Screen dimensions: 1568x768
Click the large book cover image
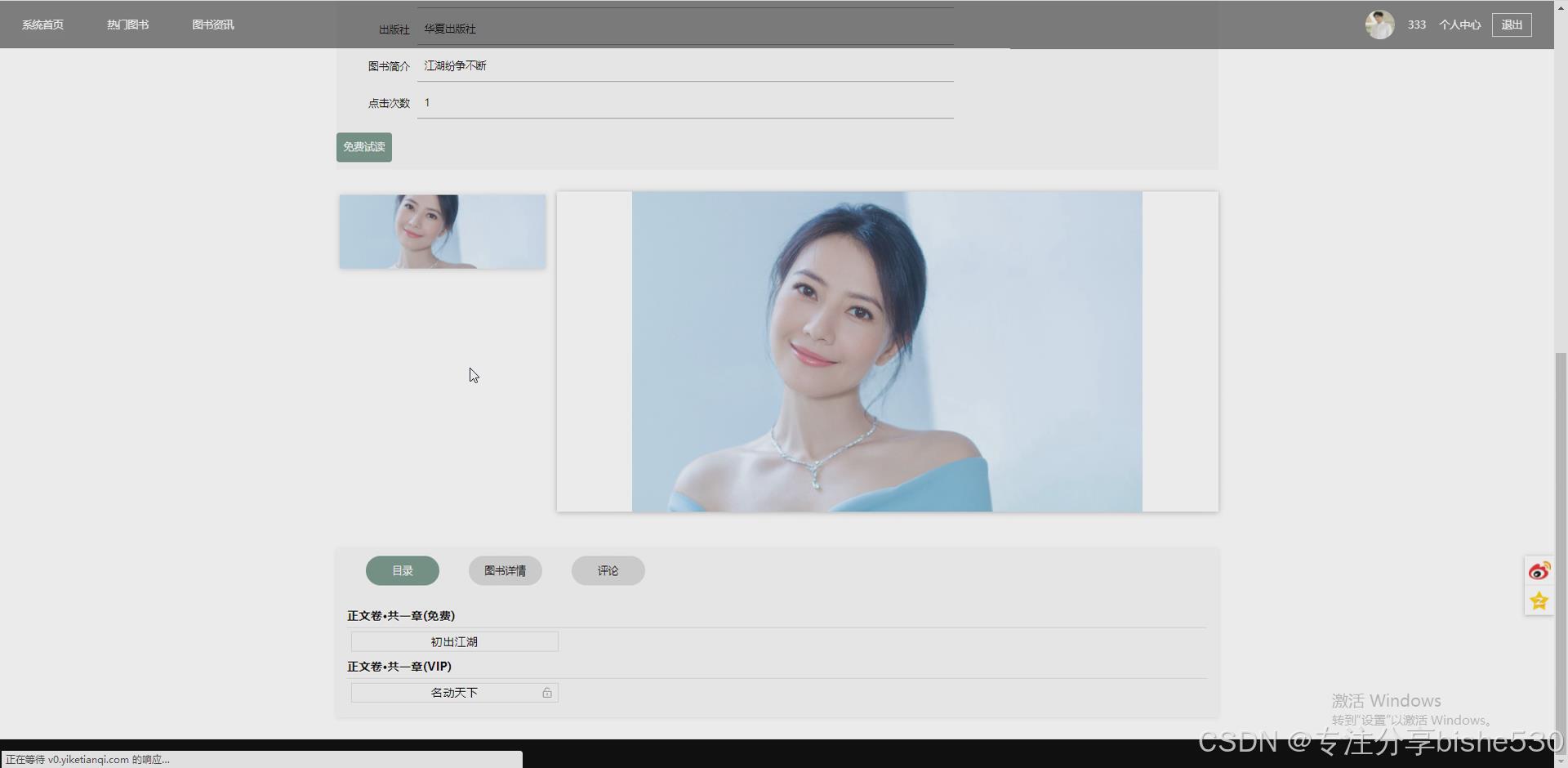pyautogui.click(x=887, y=351)
